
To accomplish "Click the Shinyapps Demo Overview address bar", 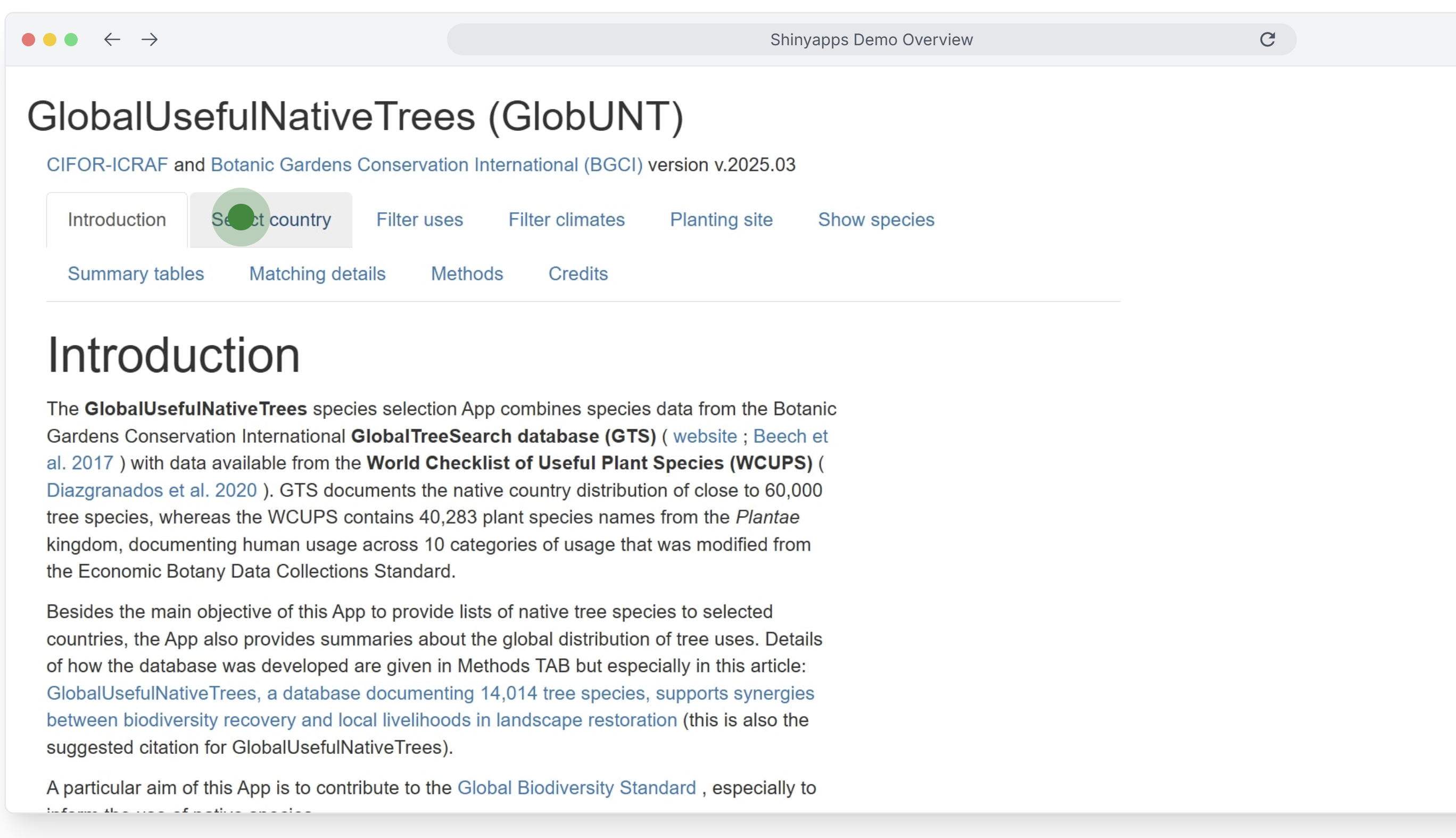I will 871,39.
